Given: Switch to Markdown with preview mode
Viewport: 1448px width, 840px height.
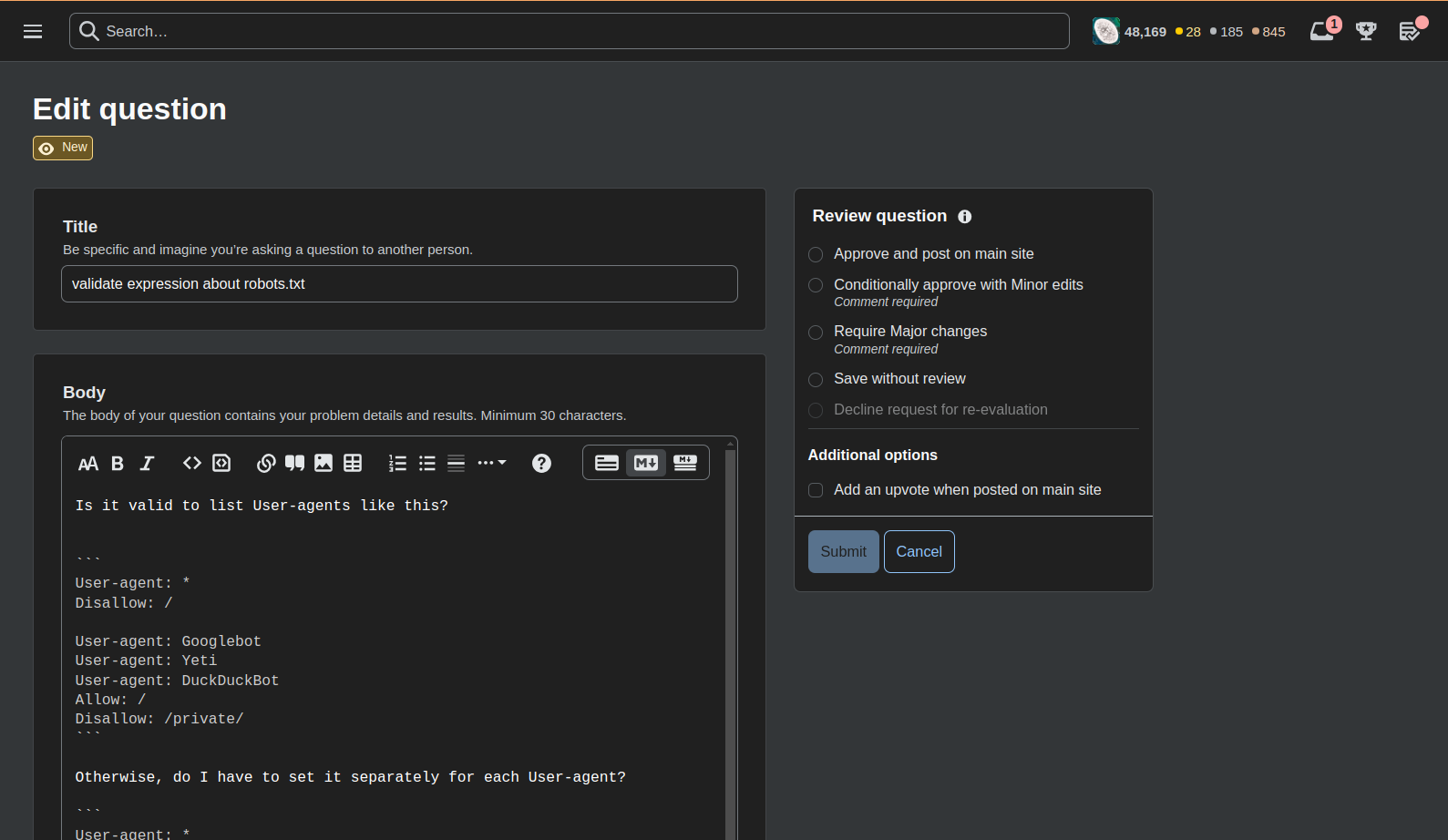Looking at the screenshot, I should click(685, 463).
